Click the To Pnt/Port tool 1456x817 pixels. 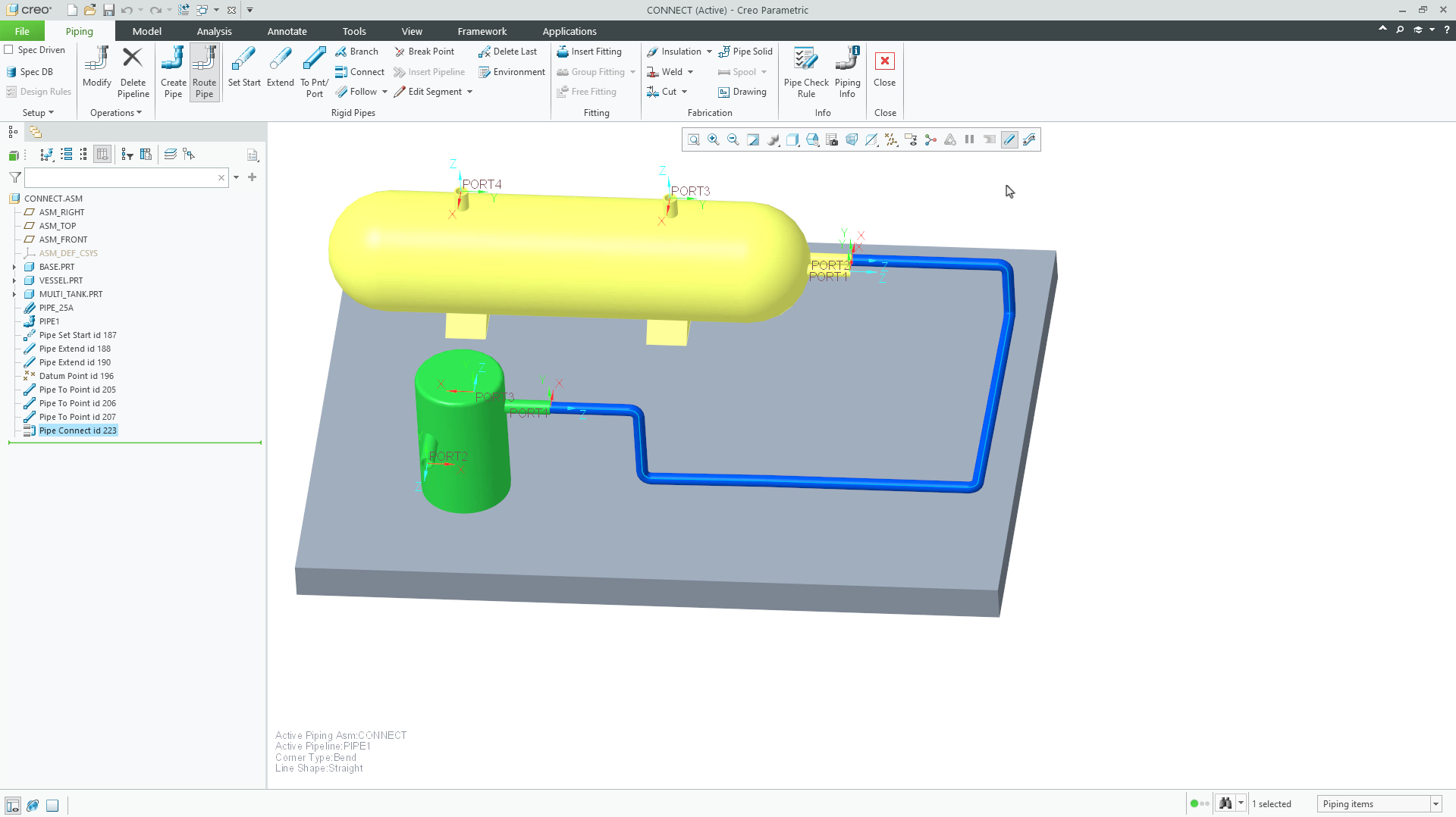pos(314,72)
